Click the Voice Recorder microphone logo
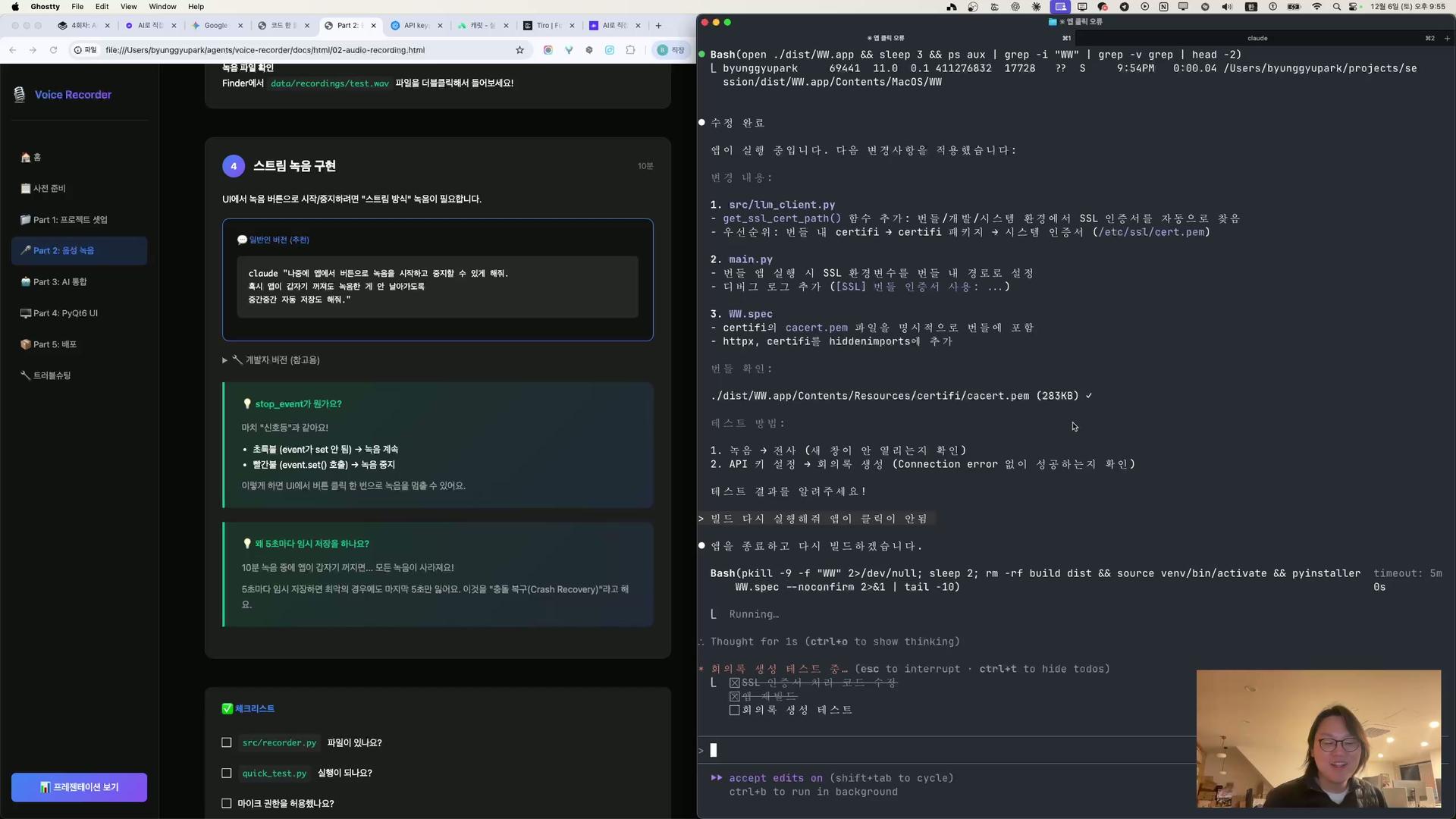Viewport: 1456px width, 819px height. coord(20,95)
